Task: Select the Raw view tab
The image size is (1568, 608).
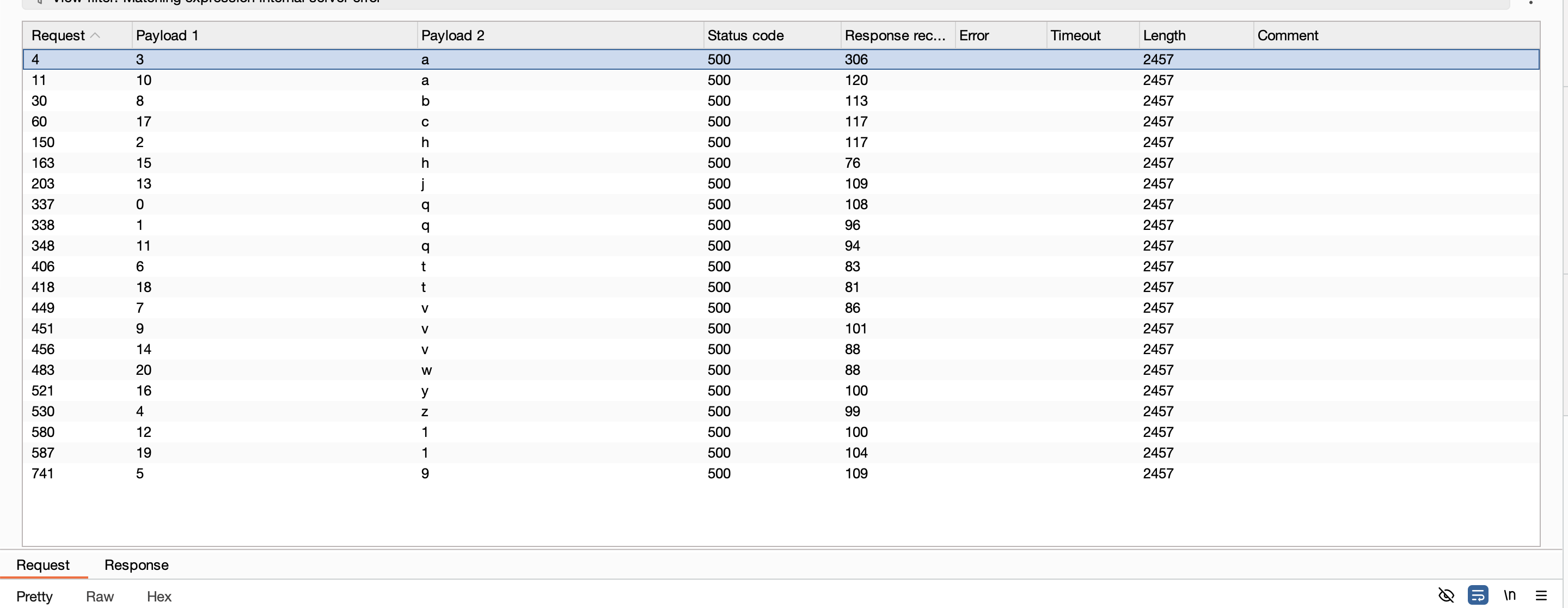Action: point(100,597)
